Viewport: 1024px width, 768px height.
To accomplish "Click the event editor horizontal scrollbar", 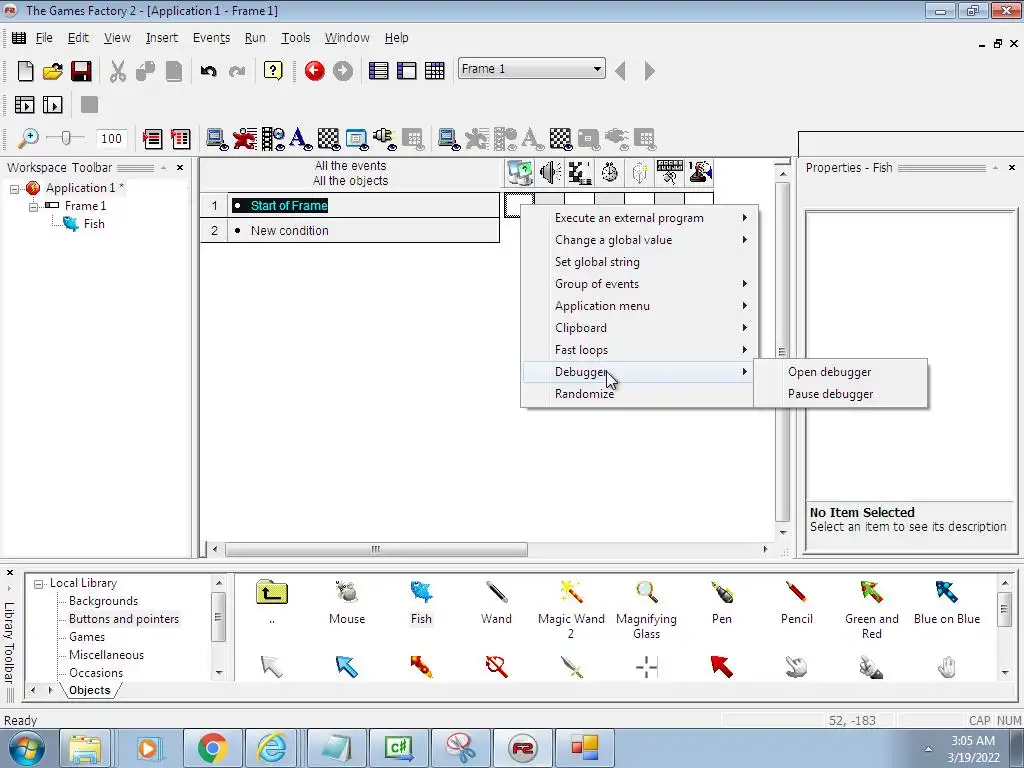I will (376, 550).
